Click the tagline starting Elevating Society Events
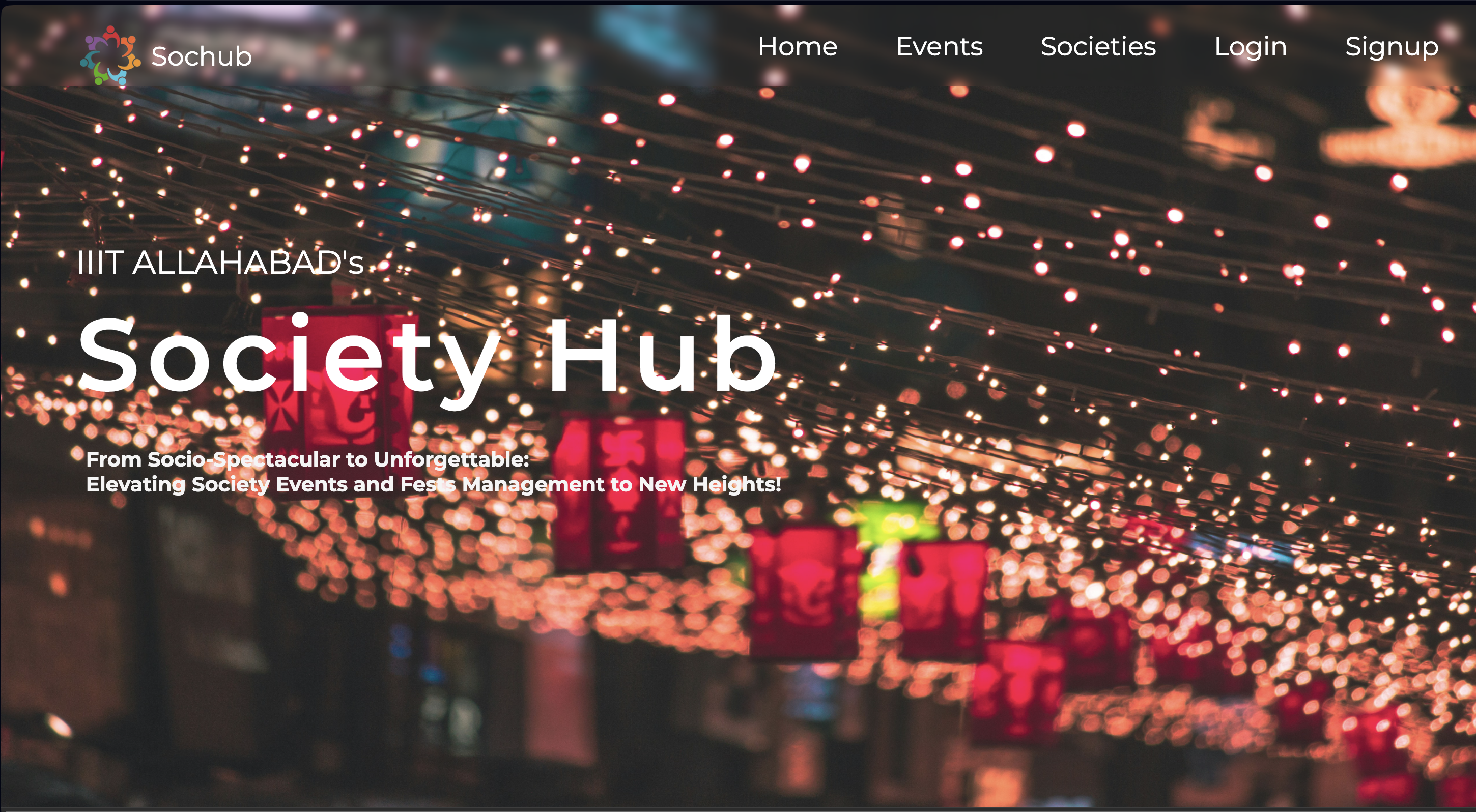The height and width of the screenshot is (812, 1476). pos(434,484)
